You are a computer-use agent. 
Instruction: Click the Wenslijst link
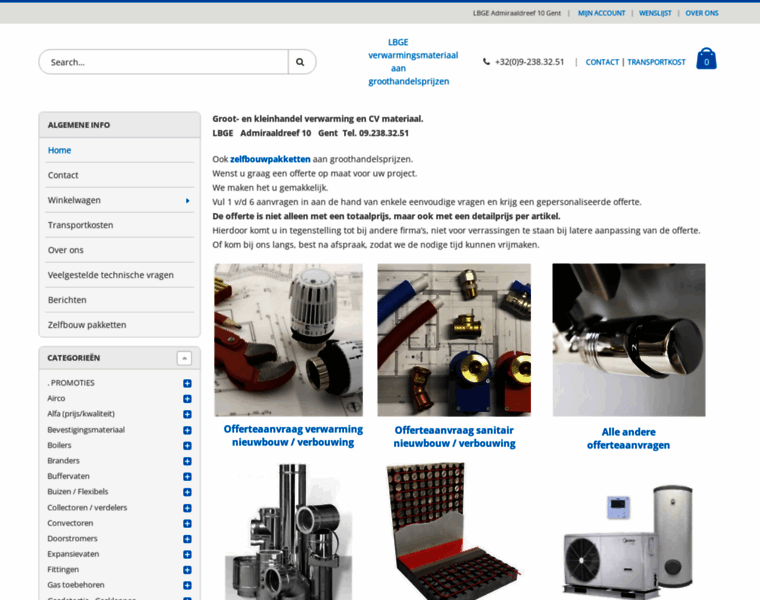pyautogui.click(x=655, y=13)
